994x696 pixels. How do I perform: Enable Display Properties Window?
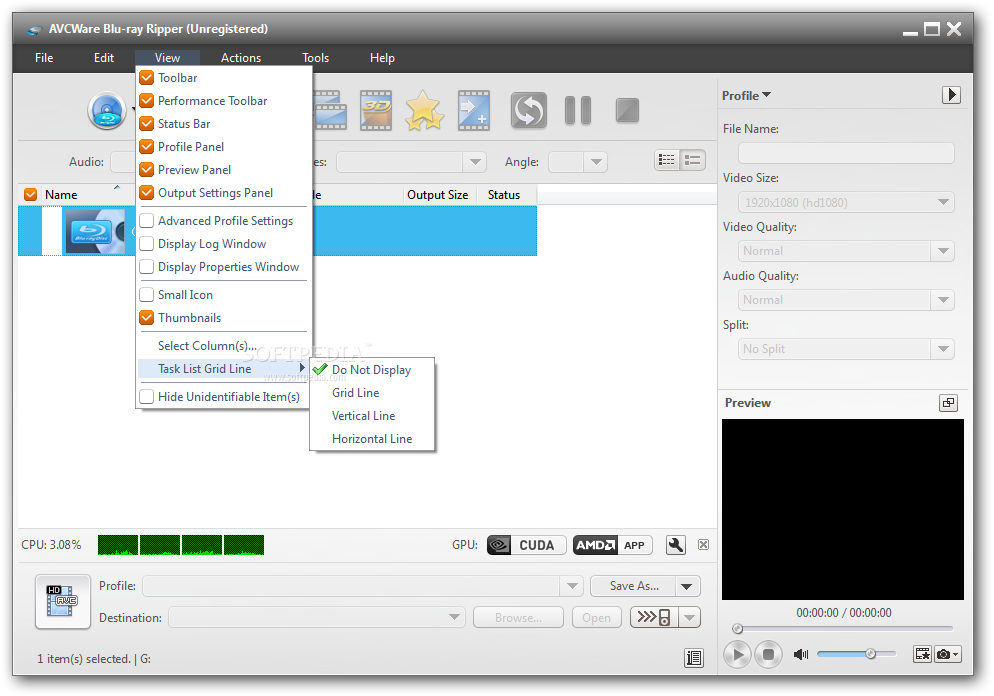tap(146, 267)
